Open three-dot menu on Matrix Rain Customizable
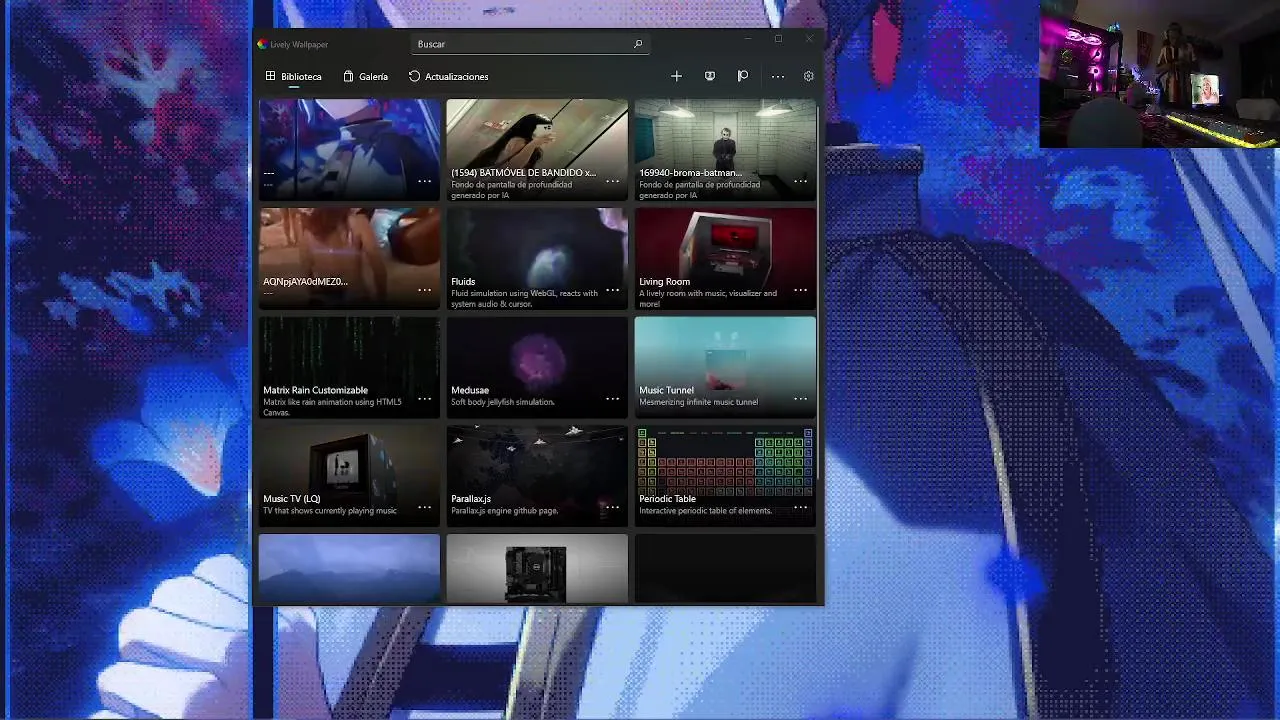 tap(425, 399)
